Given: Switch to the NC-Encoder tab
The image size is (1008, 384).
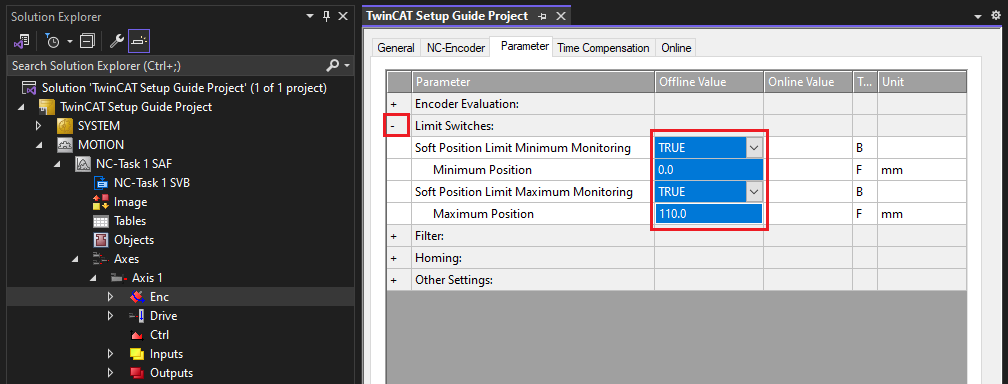Looking at the screenshot, I should pyautogui.click(x=456, y=48).
